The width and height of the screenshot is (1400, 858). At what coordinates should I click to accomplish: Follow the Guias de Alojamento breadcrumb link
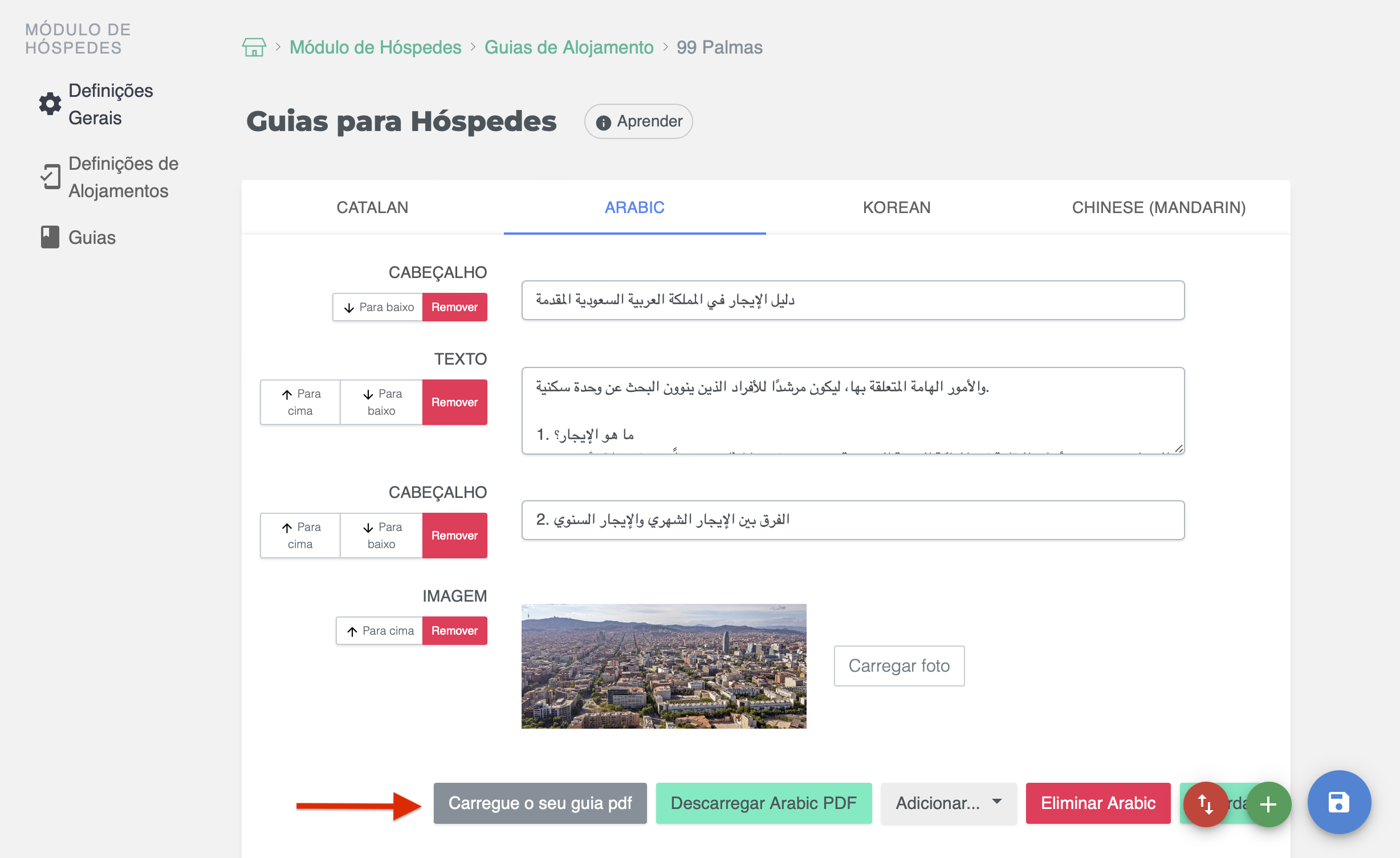[568, 47]
